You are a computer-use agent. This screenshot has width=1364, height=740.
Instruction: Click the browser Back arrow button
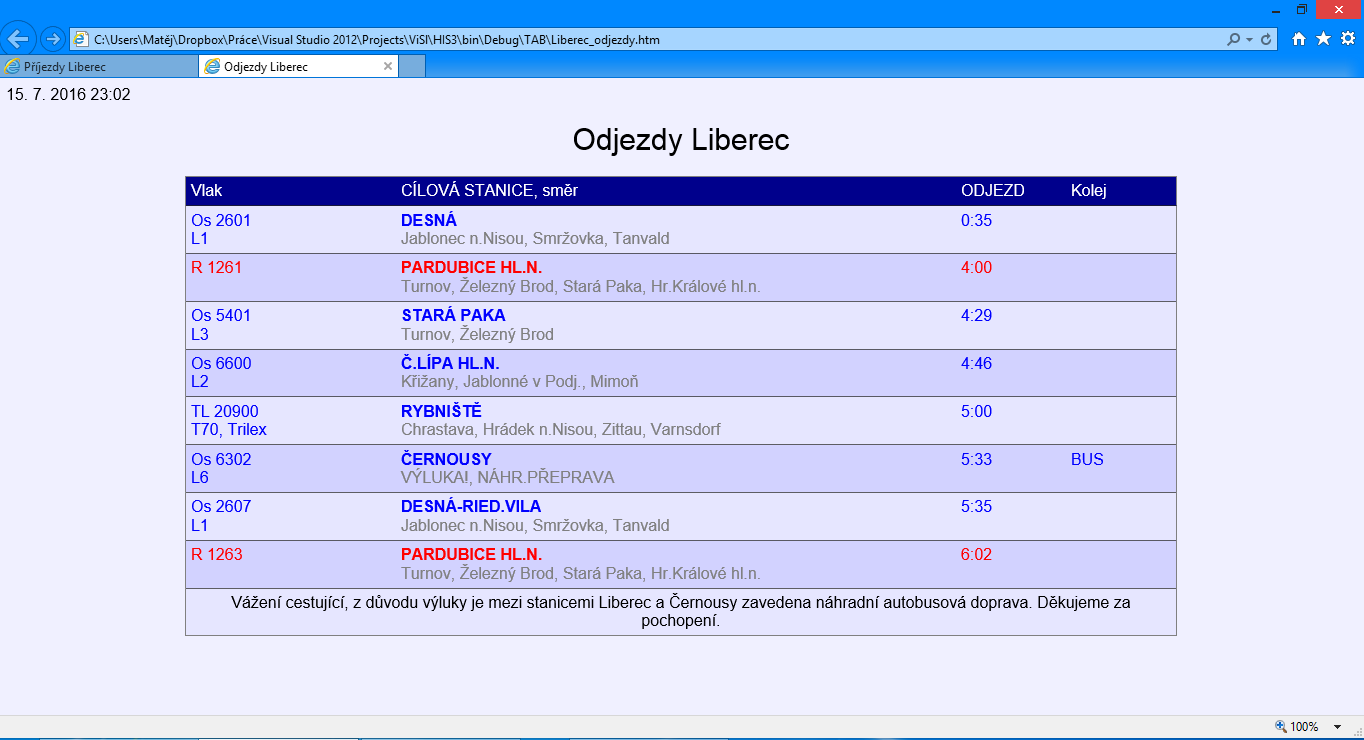click(20, 39)
